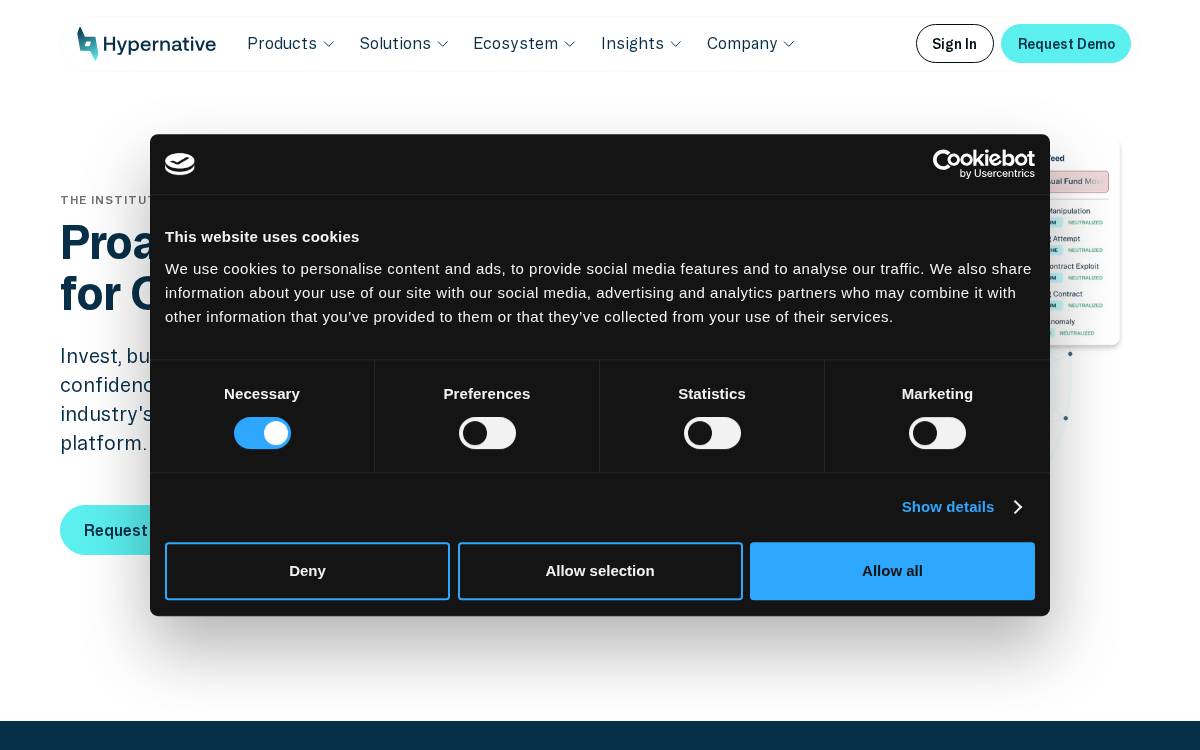Open the Ecosystem menu
Screen dimensions: 1200x750
click(525, 44)
